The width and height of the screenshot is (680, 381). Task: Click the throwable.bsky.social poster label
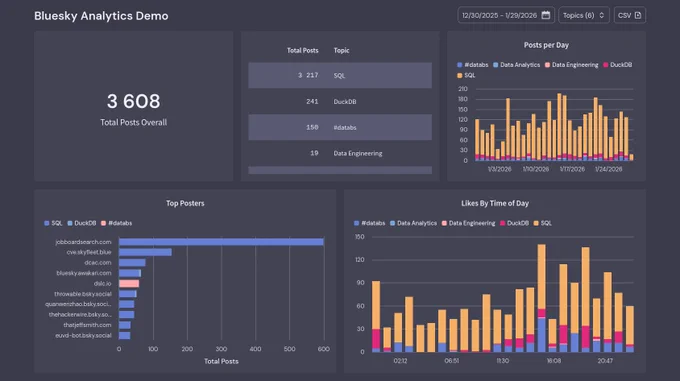82,294
